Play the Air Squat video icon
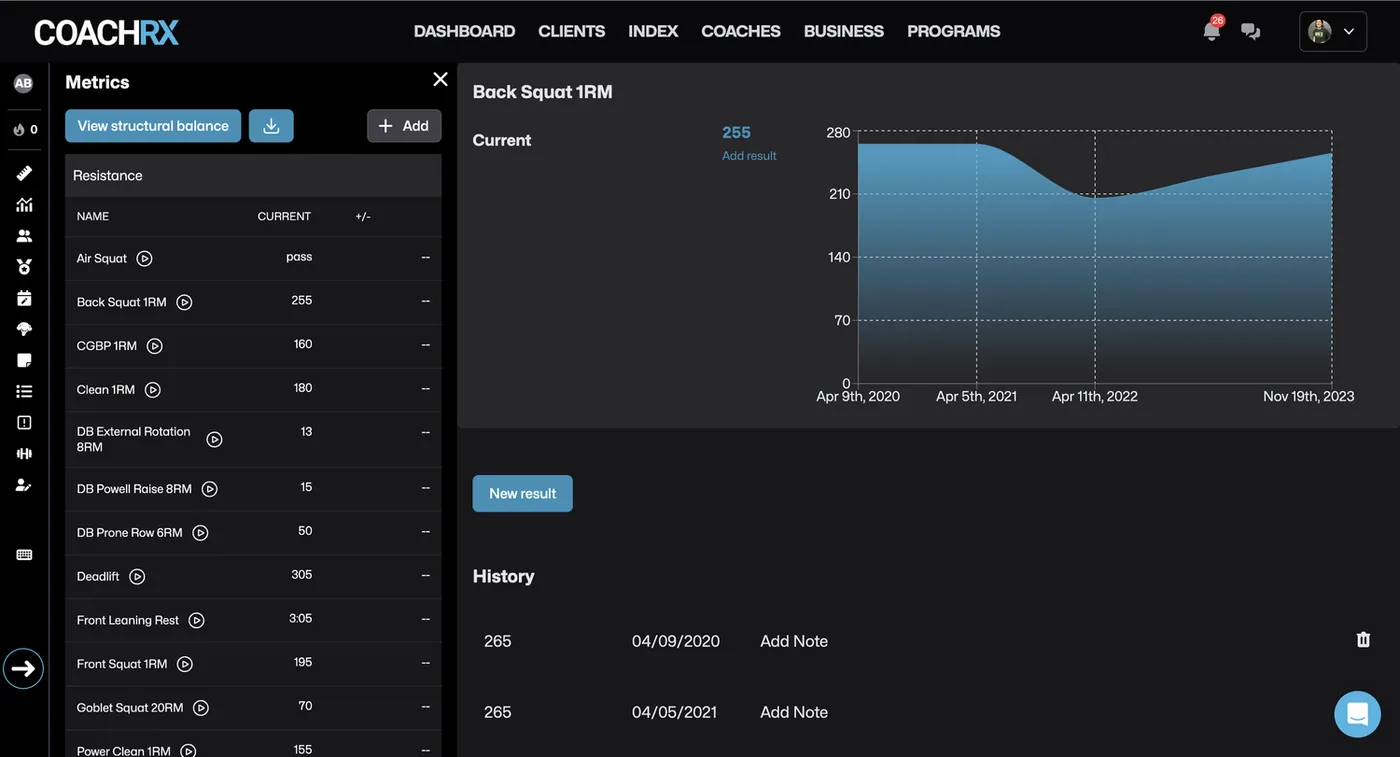1400x757 pixels. [x=144, y=258]
